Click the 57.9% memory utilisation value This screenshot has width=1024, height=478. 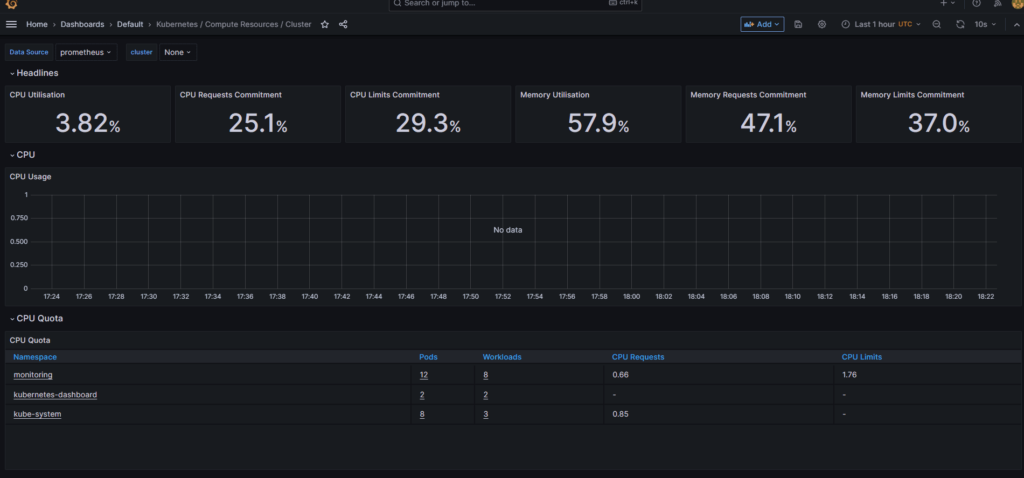point(598,123)
